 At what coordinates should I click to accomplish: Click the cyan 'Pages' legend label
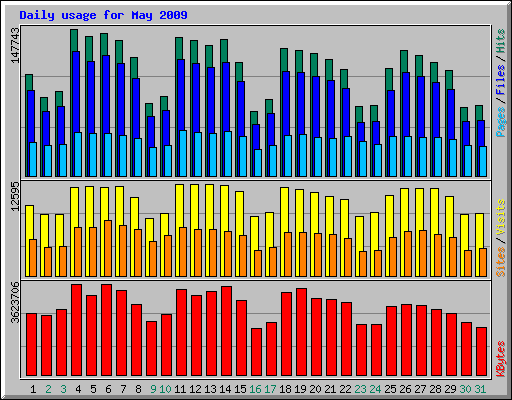(501, 122)
